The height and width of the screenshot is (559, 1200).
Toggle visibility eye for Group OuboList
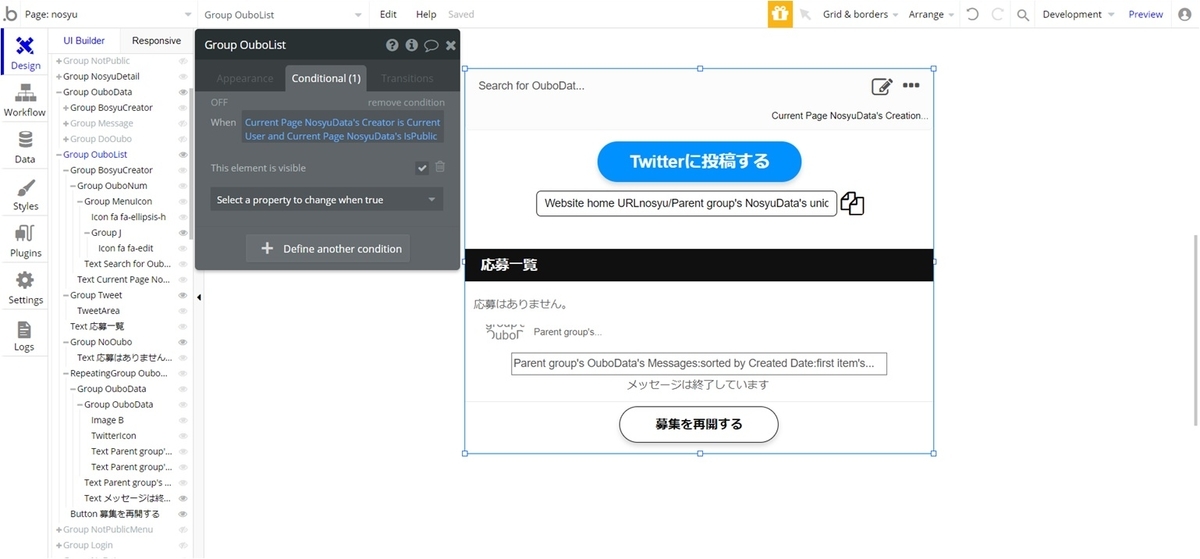pos(183,155)
